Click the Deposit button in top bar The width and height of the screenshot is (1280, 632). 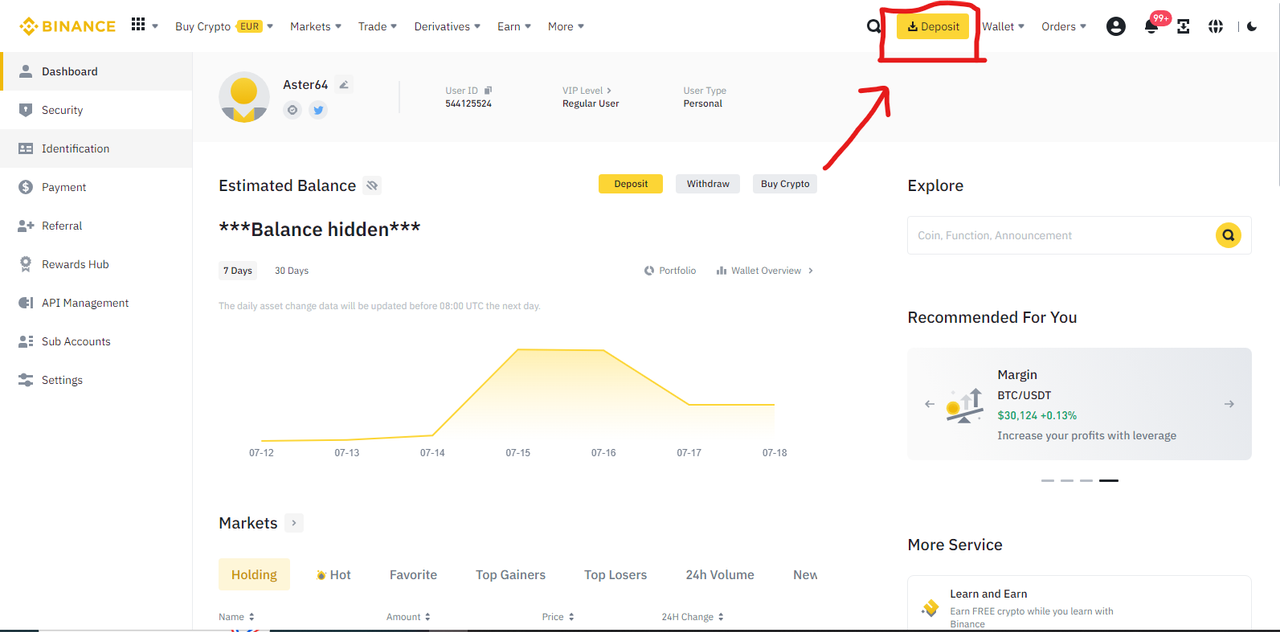pos(933,27)
